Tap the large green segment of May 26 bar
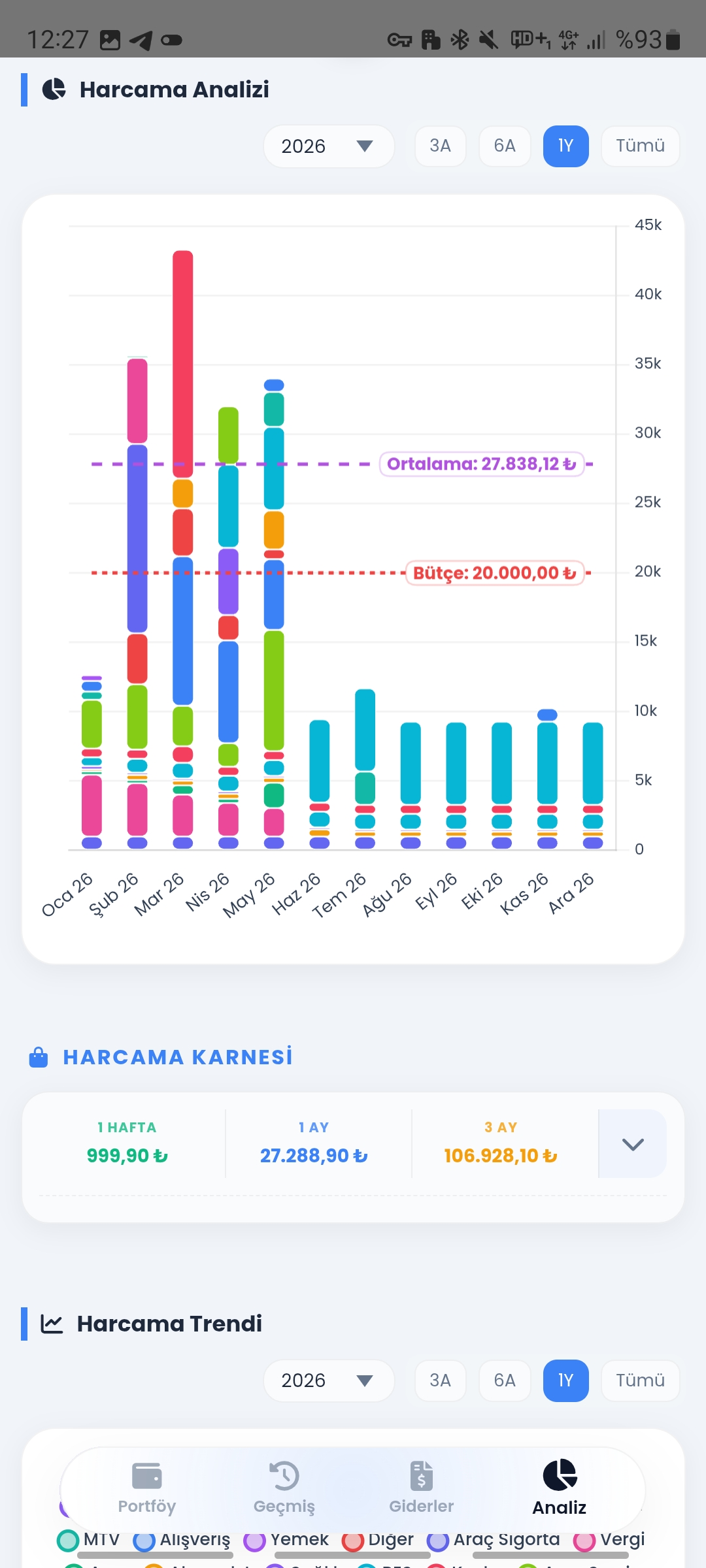Image resolution: width=706 pixels, height=1568 pixels. click(x=274, y=691)
